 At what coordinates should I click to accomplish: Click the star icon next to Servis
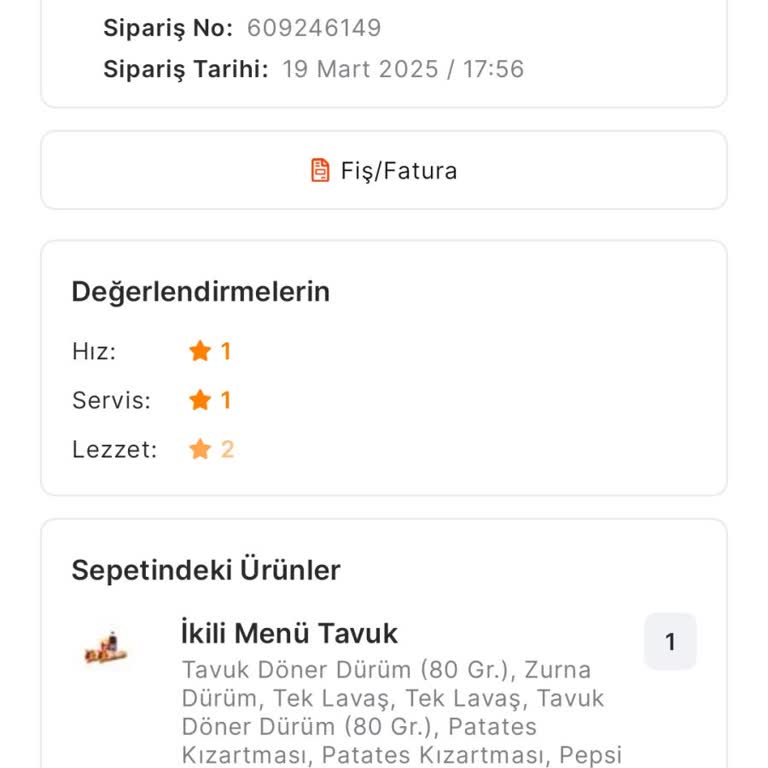pos(200,400)
